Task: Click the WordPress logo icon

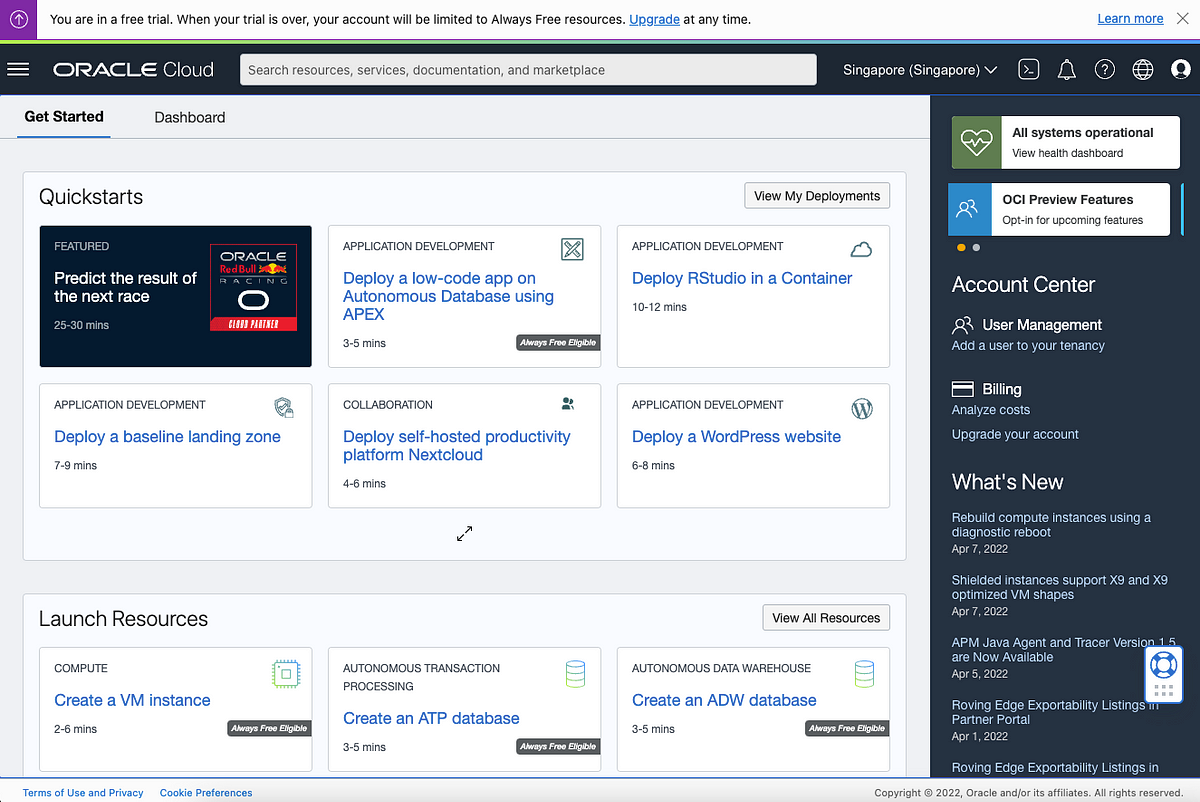Action: click(x=862, y=408)
